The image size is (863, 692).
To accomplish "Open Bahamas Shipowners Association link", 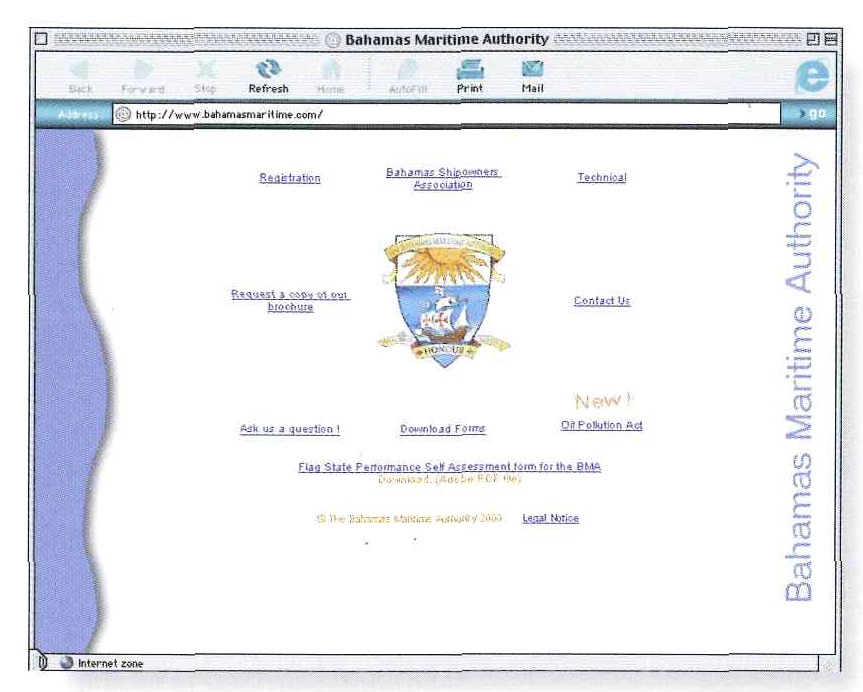I will pos(443,178).
